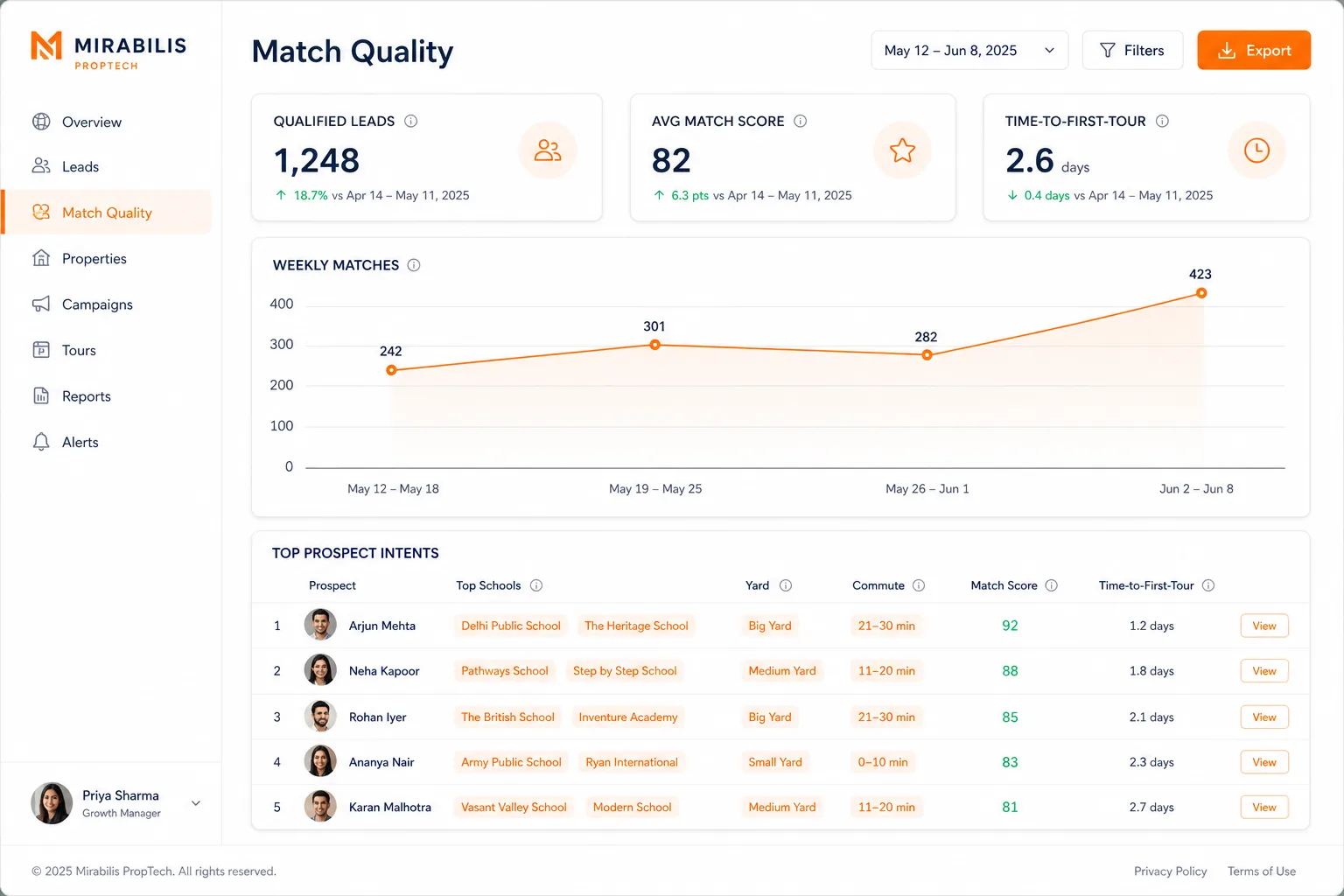Click the Ryan International tag
The width and height of the screenshot is (1344, 896).
(632, 762)
